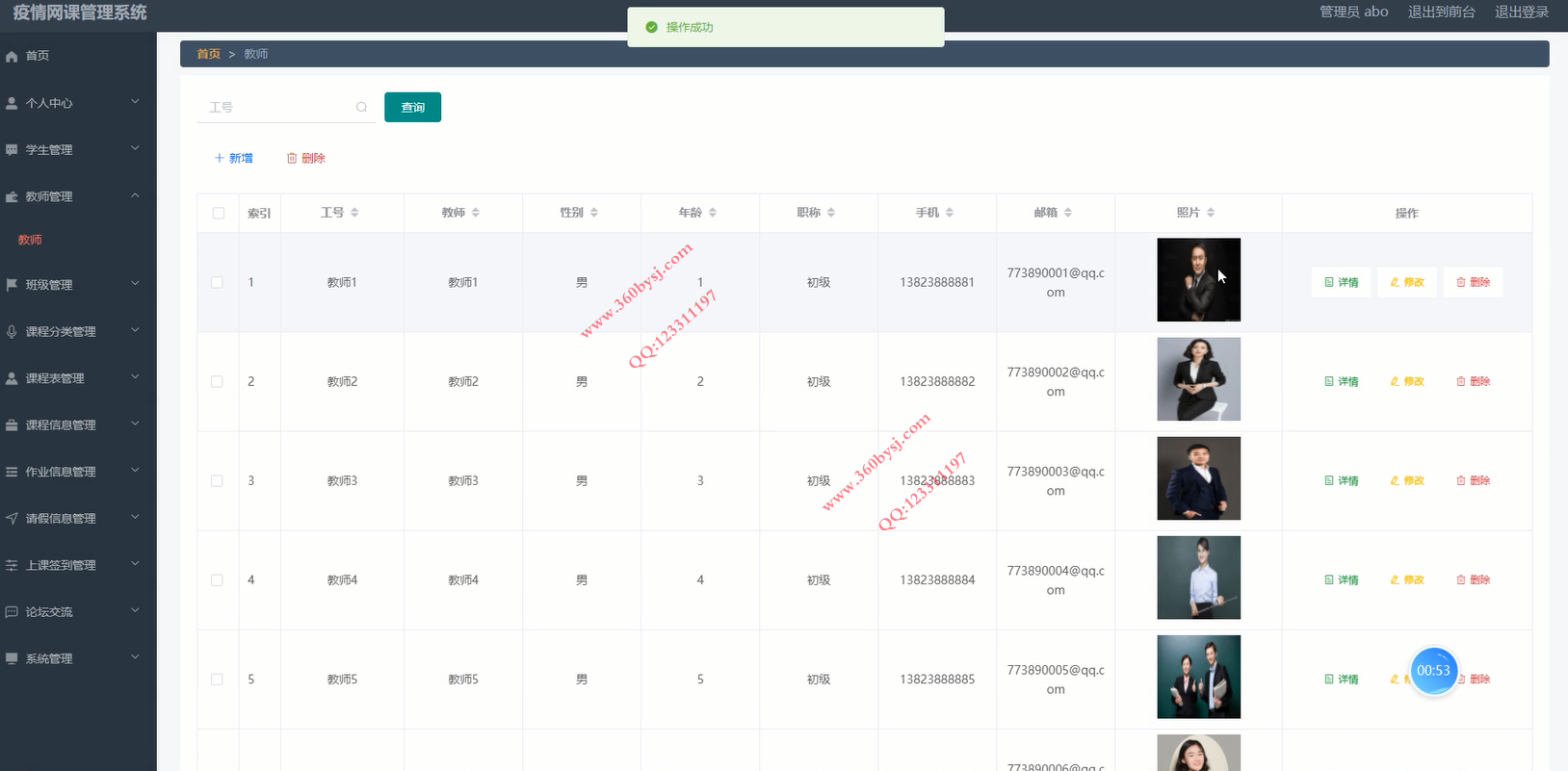Expand the 学生管理 sidebar chevron
Viewport: 1568px width, 771px height.
(x=135, y=148)
